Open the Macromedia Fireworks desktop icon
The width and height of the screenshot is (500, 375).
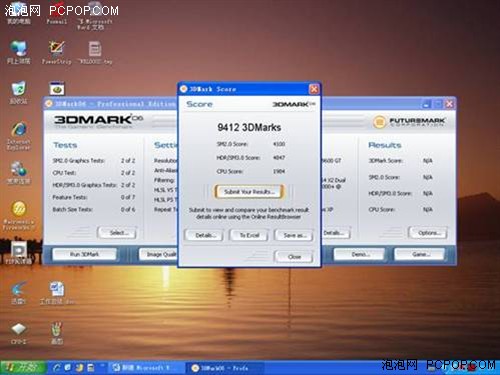pos(19,215)
